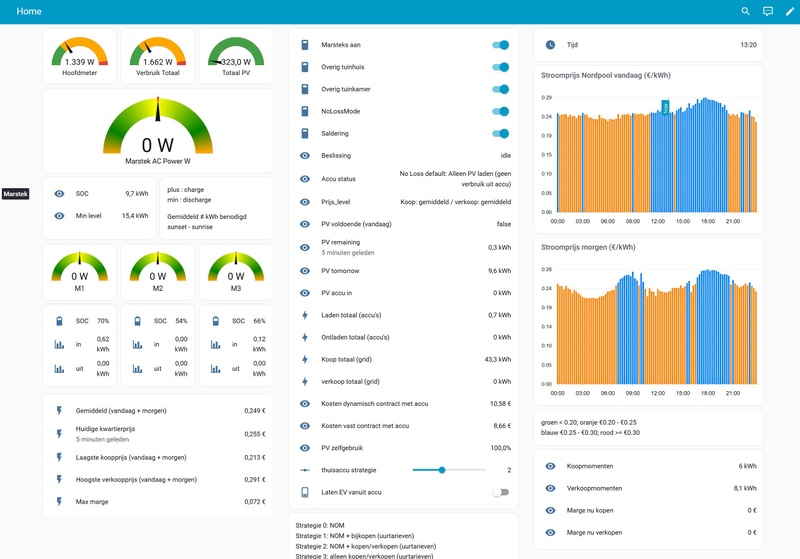
Task: Click the pencil edit dashboard icon
Action: click(x=790, y=11)
